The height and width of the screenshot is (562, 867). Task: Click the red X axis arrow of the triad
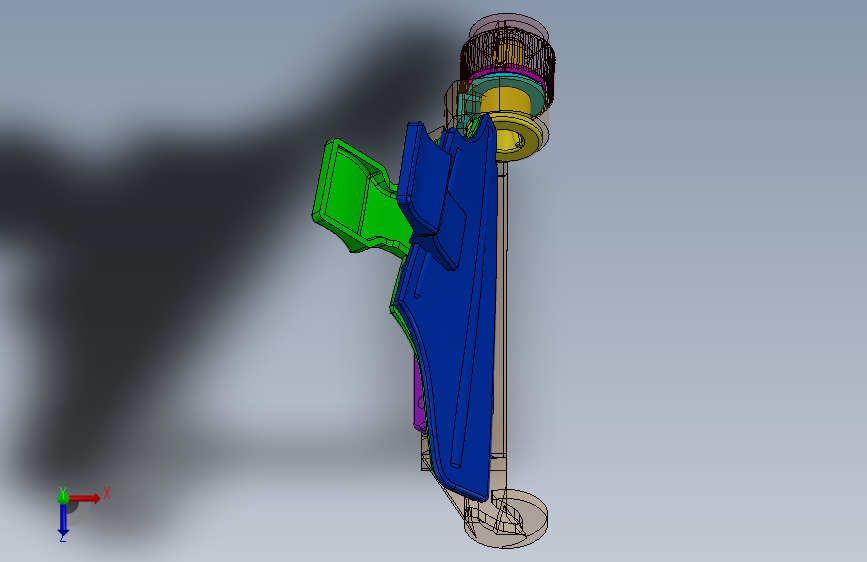[86, 498]
